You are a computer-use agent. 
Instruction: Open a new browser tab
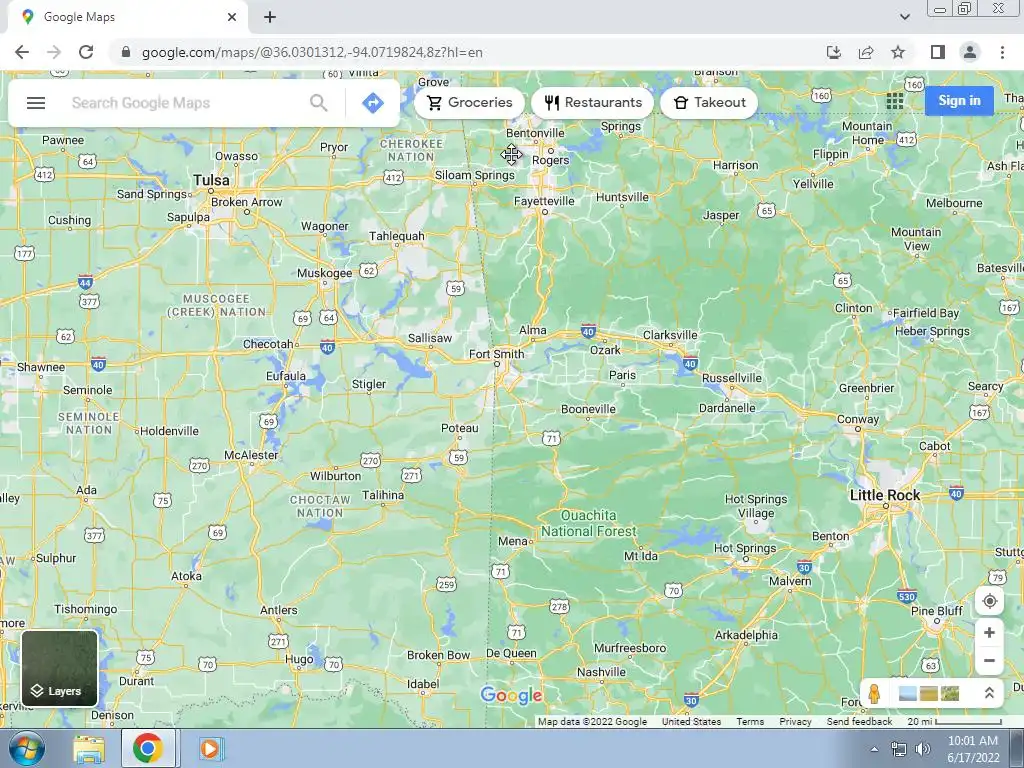pyautogui.click(x=270, y=17)
